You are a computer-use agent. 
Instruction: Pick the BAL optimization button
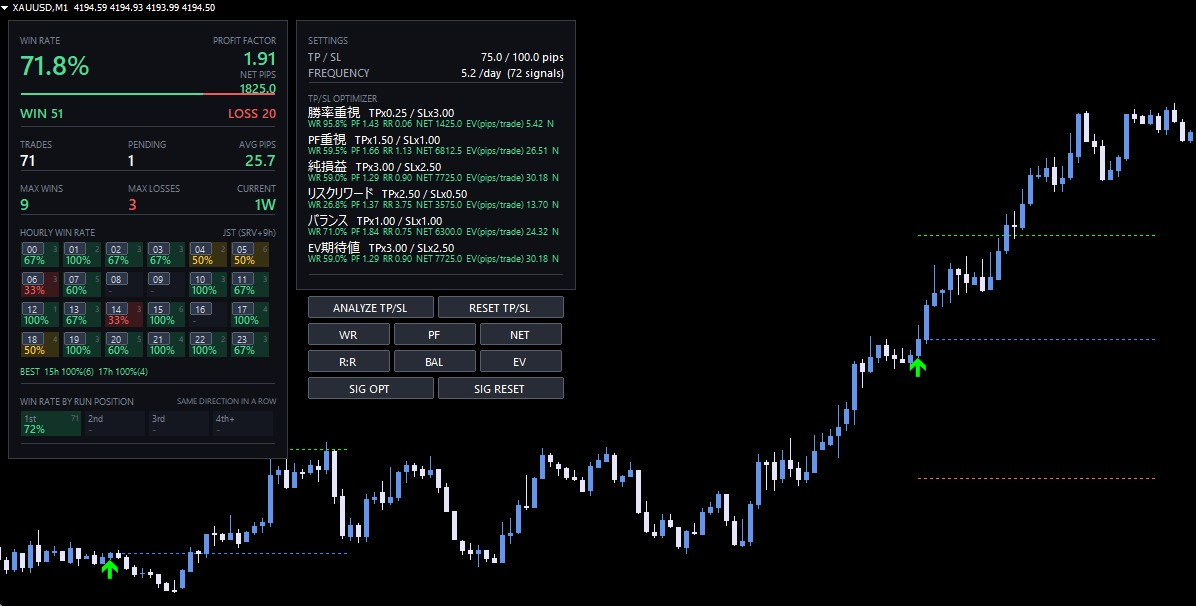[435, 361]
